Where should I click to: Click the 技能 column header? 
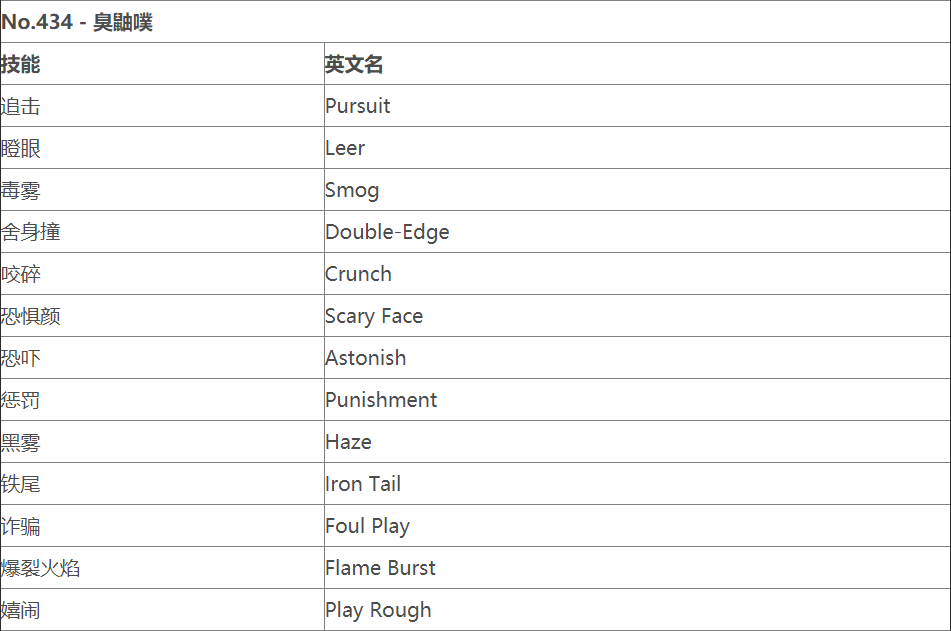pyautogui.click(x=21, y=64)
